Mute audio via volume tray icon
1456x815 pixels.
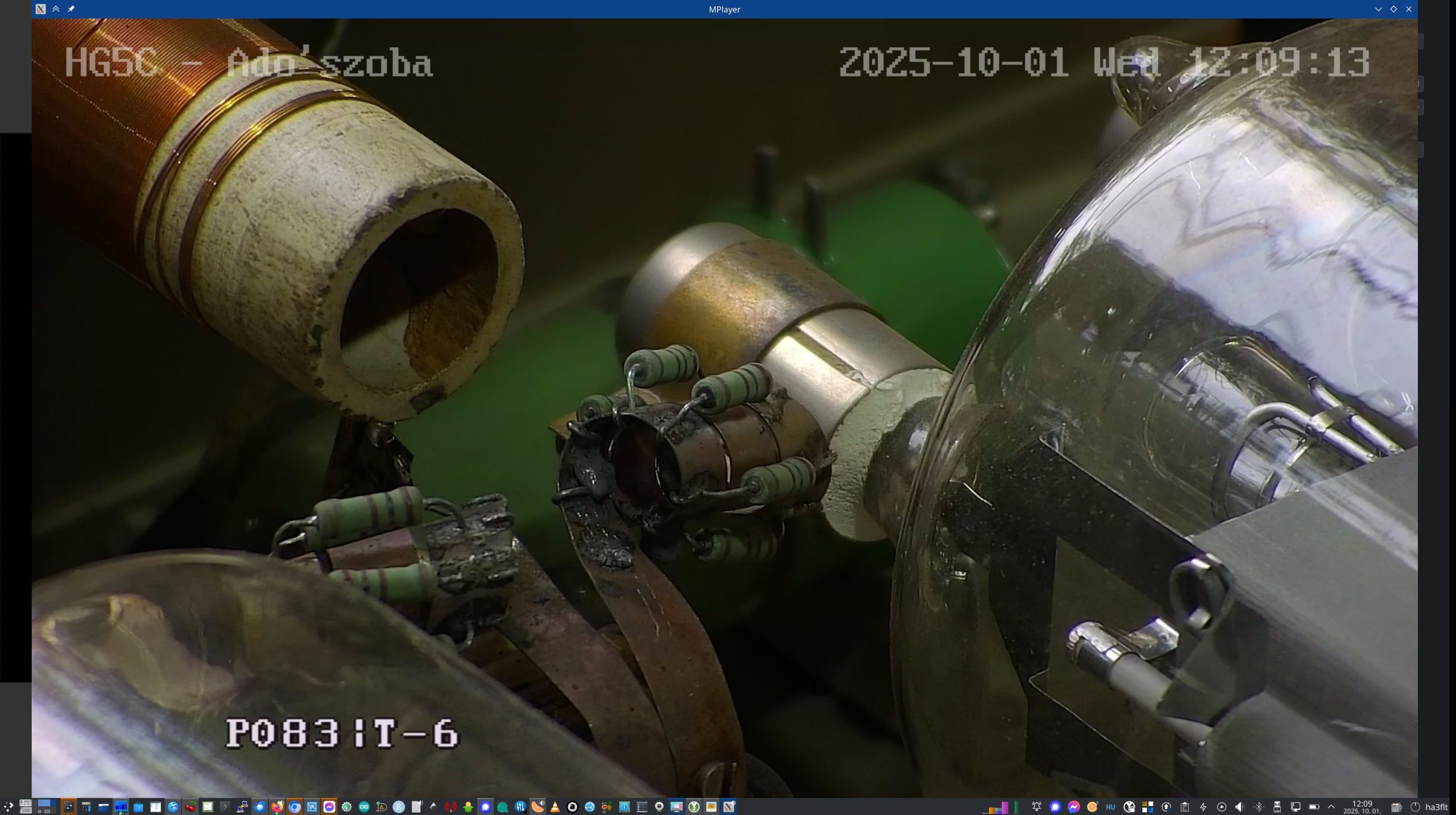tap(1240, 806)
